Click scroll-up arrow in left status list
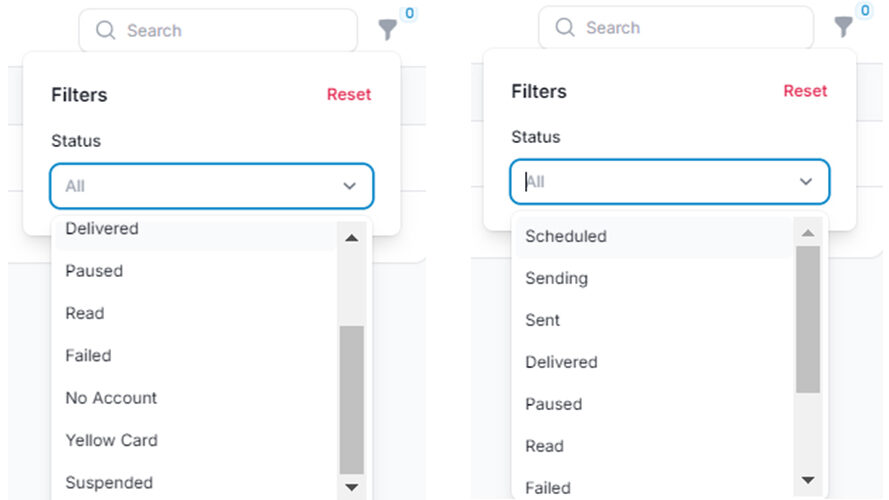 352,238
